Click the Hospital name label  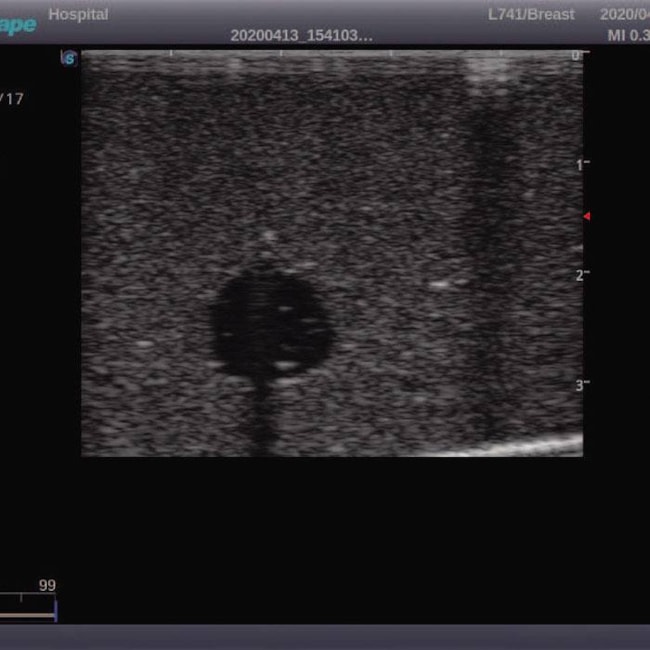[78, 15]
